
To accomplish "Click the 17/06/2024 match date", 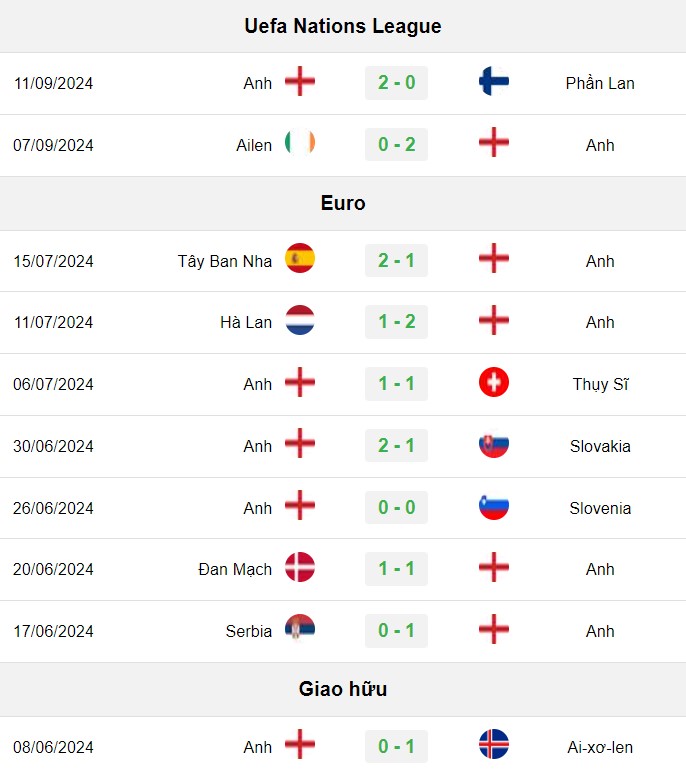I will tap(53, 631).
